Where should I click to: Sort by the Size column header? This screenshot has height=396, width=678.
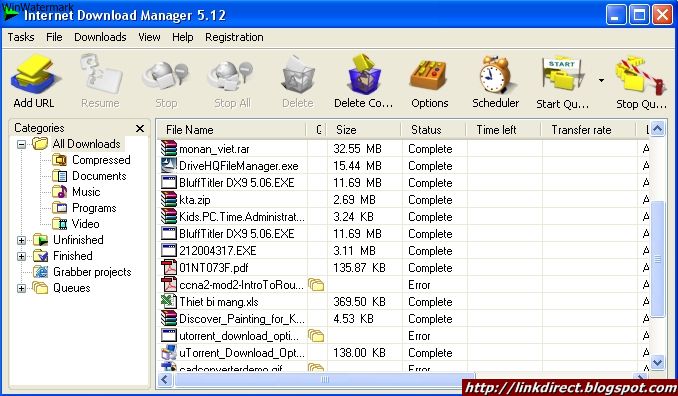click(x=364, y=130)
